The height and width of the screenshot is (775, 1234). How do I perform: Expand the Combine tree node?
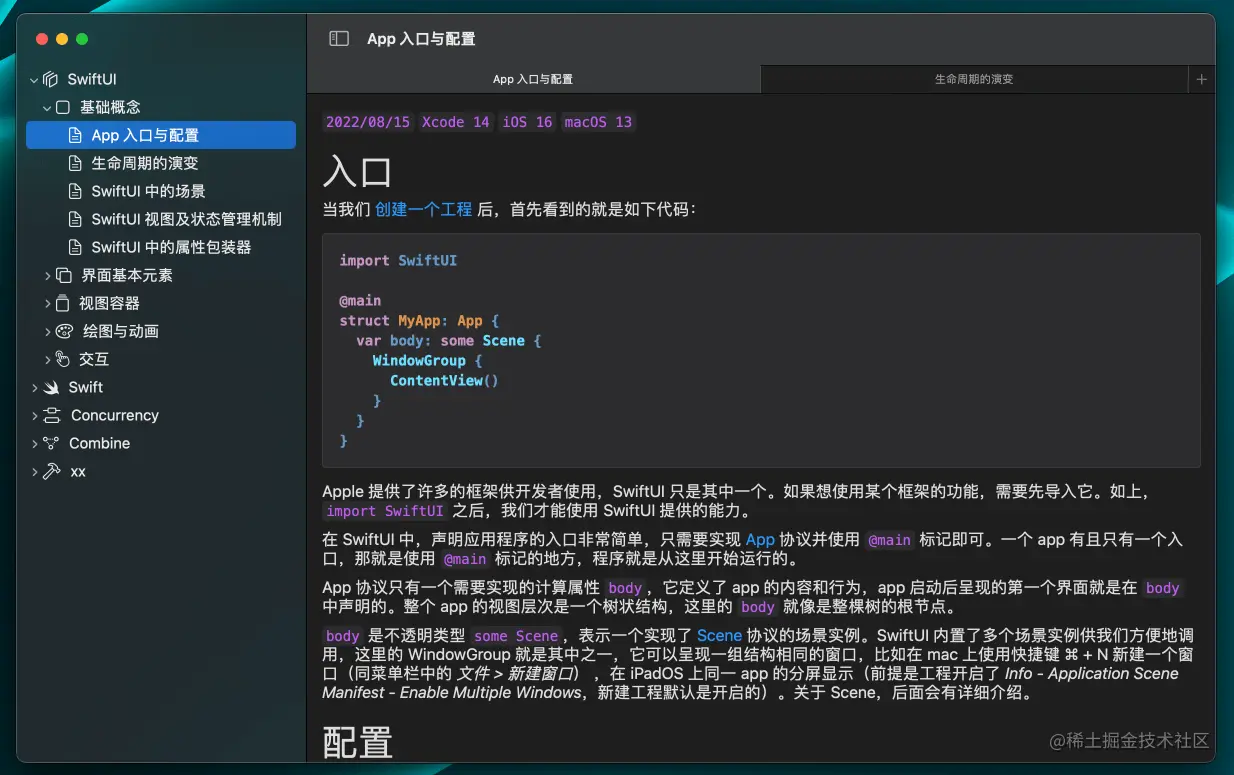coord(35,443)
